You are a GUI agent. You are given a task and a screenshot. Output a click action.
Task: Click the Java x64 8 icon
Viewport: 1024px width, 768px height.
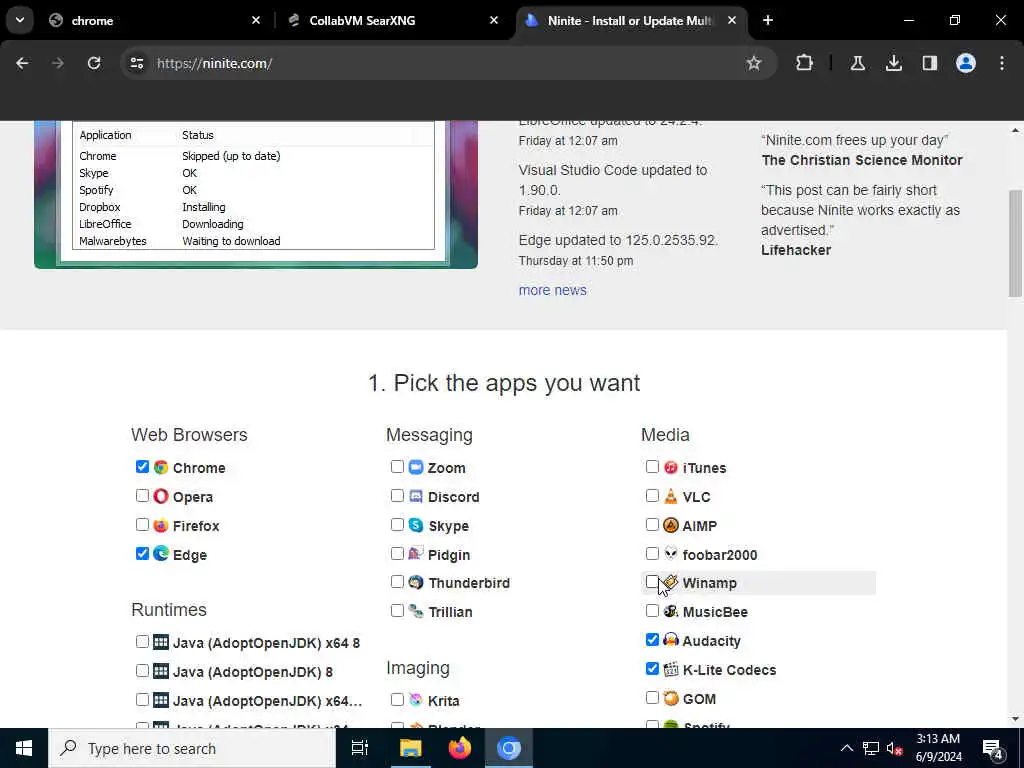coord(161,643)
